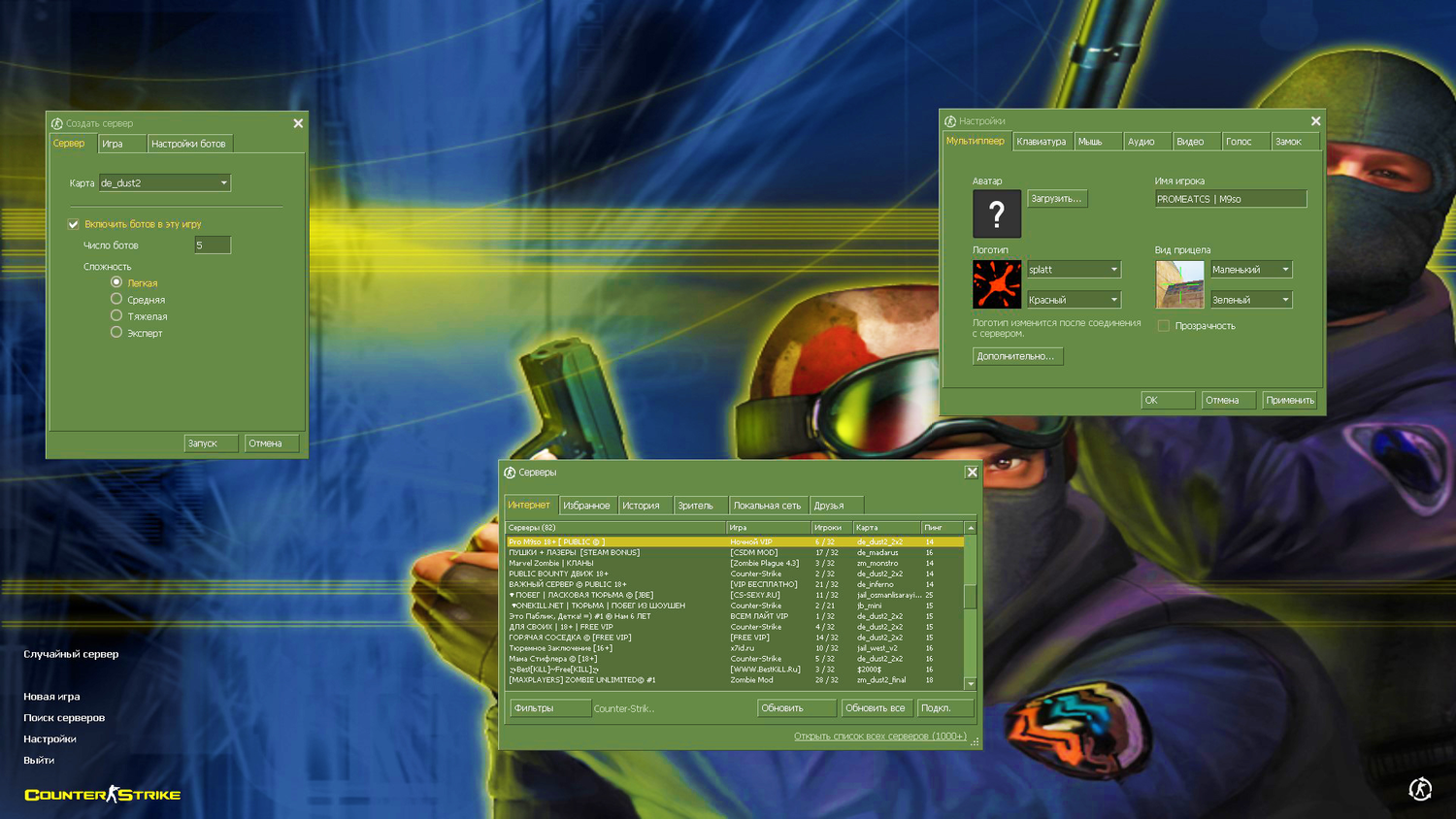This screenshot has height=819, width=1456.
Task: Click the Загрузить... avatar button
Action: click(1057, 199)
